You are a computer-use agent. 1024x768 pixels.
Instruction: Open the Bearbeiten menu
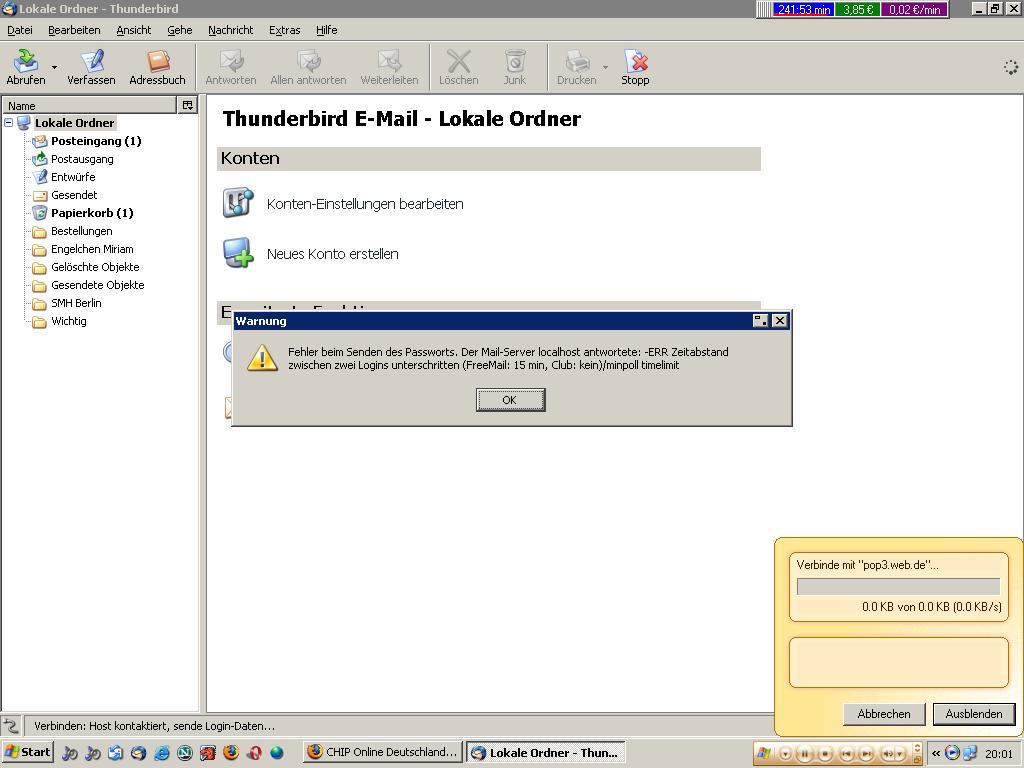point(74,30)
